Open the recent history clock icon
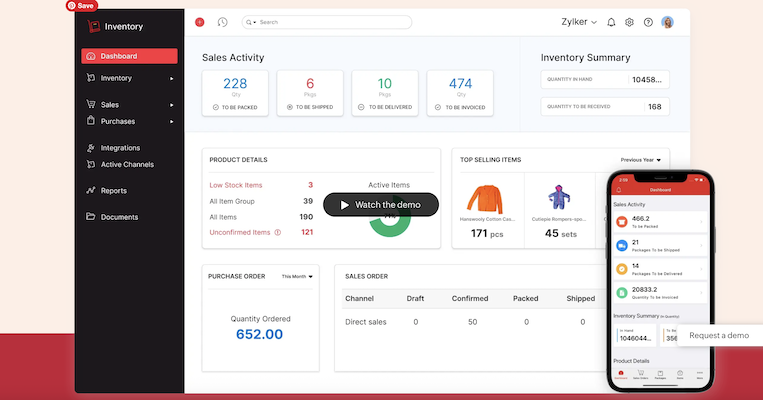The image size is (763, 400). coord(222,22)
